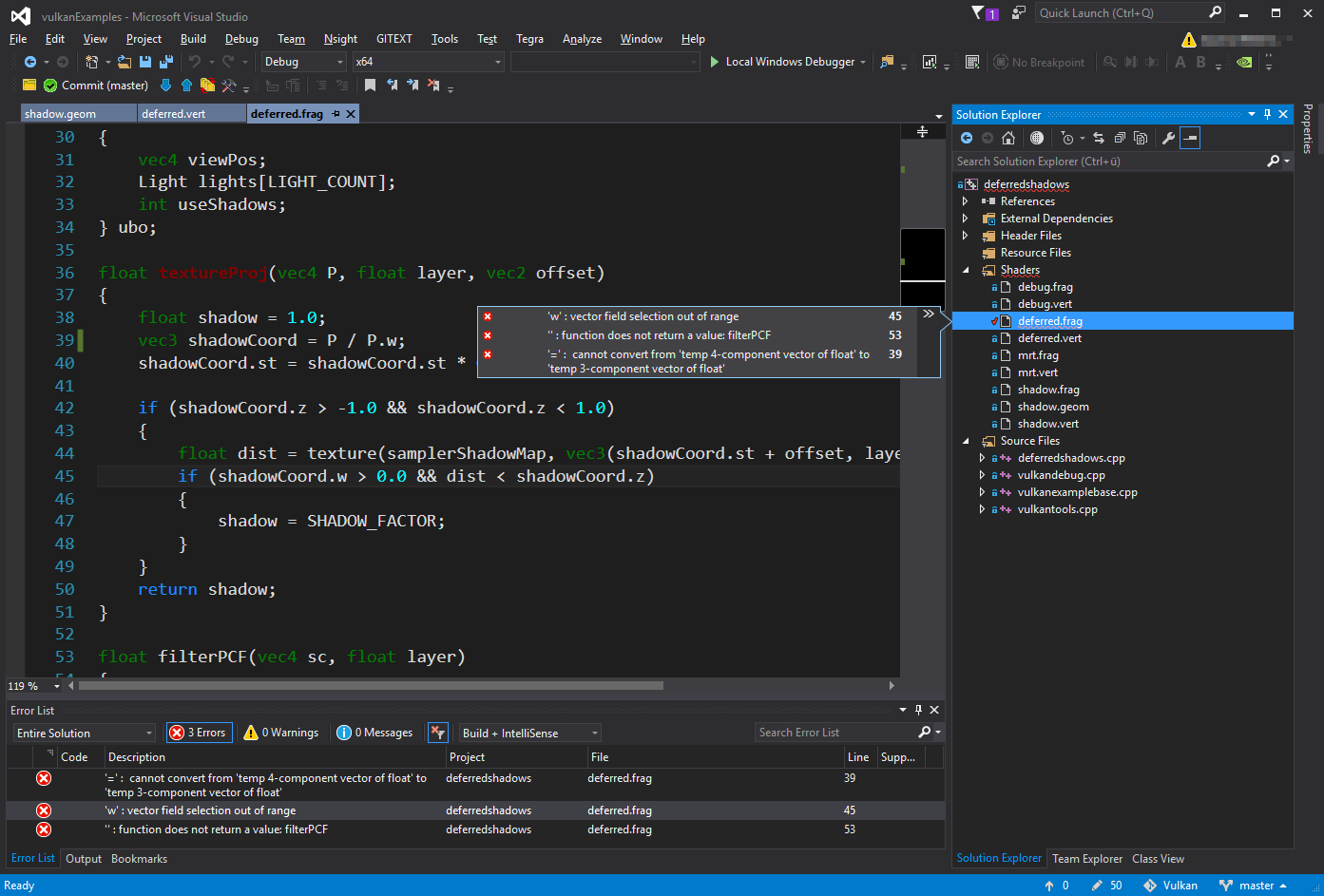Open the x64 platform dropdown

(429, 62)
